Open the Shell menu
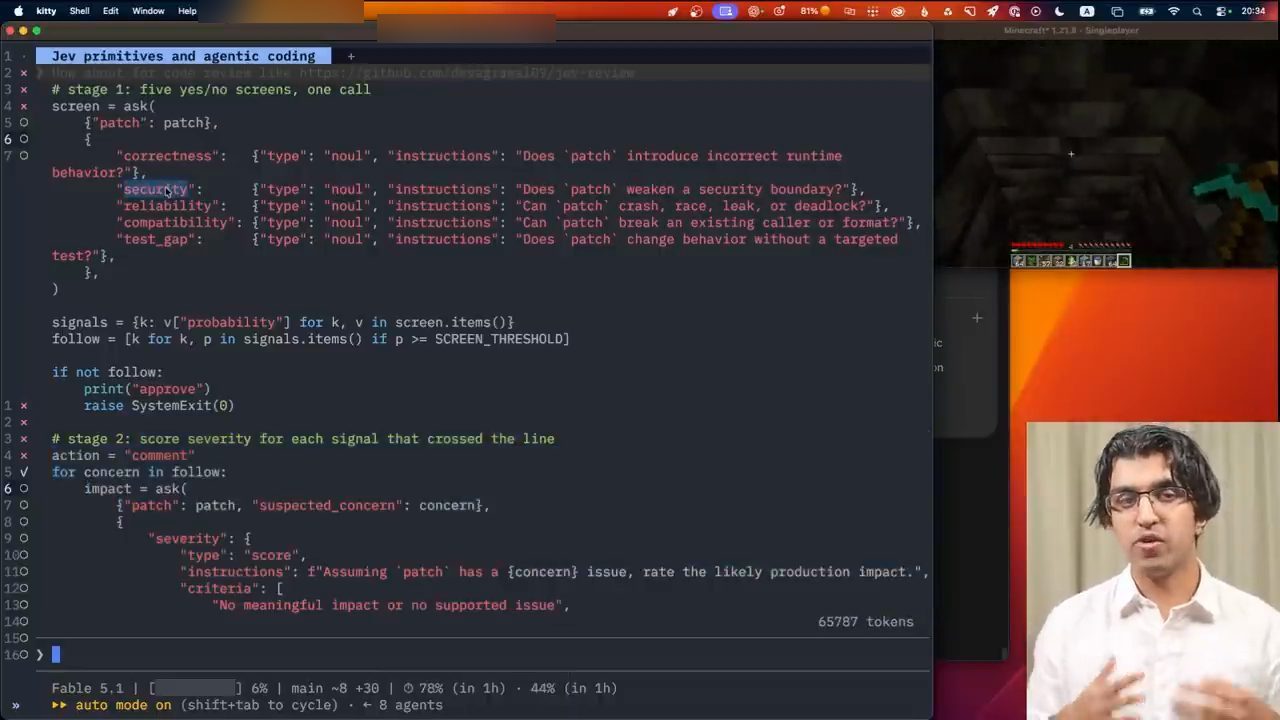The image size is (1280, 720). point(80,11)
